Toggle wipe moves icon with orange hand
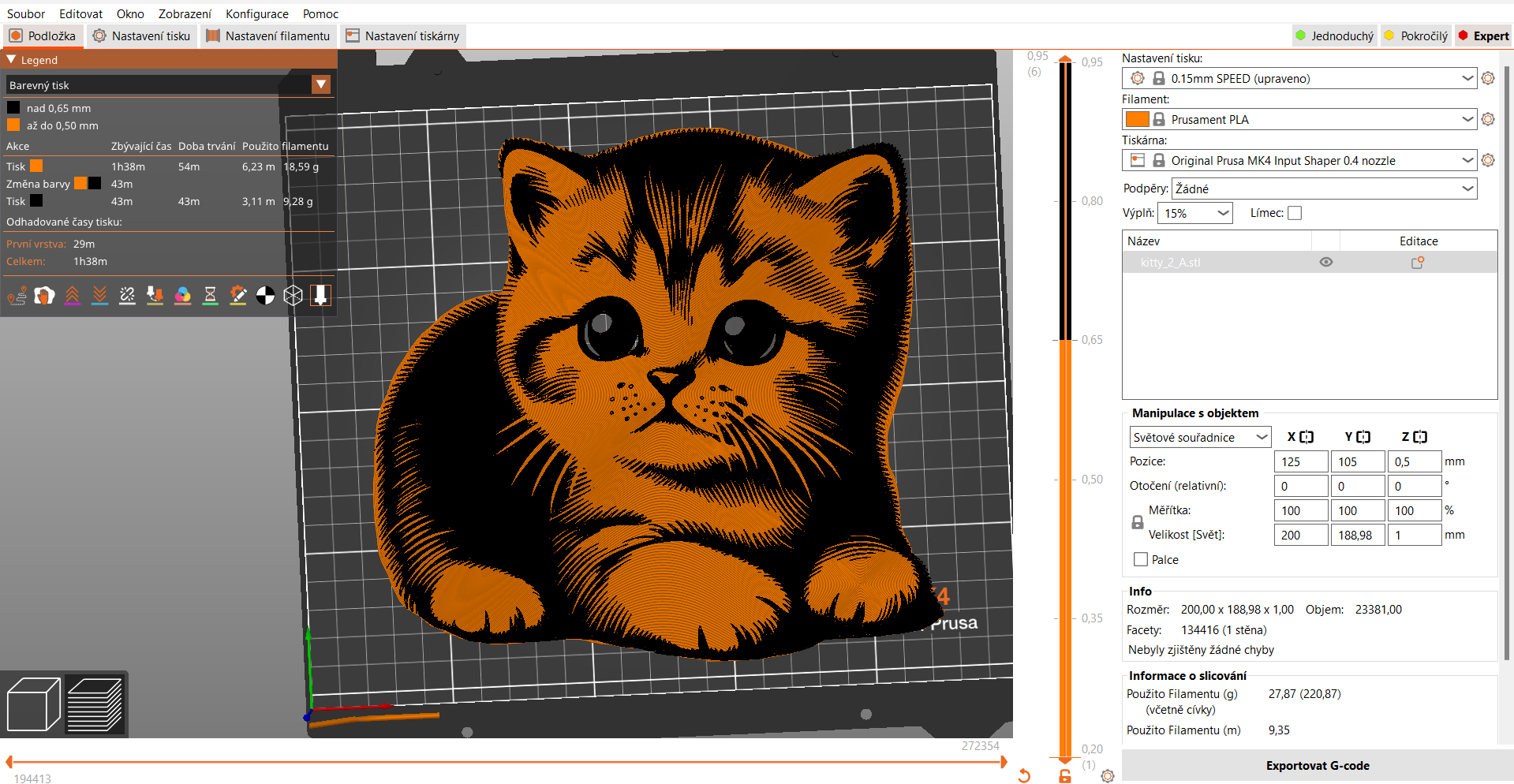This screenshot has width=1514, height=784. tap(44, 296)
